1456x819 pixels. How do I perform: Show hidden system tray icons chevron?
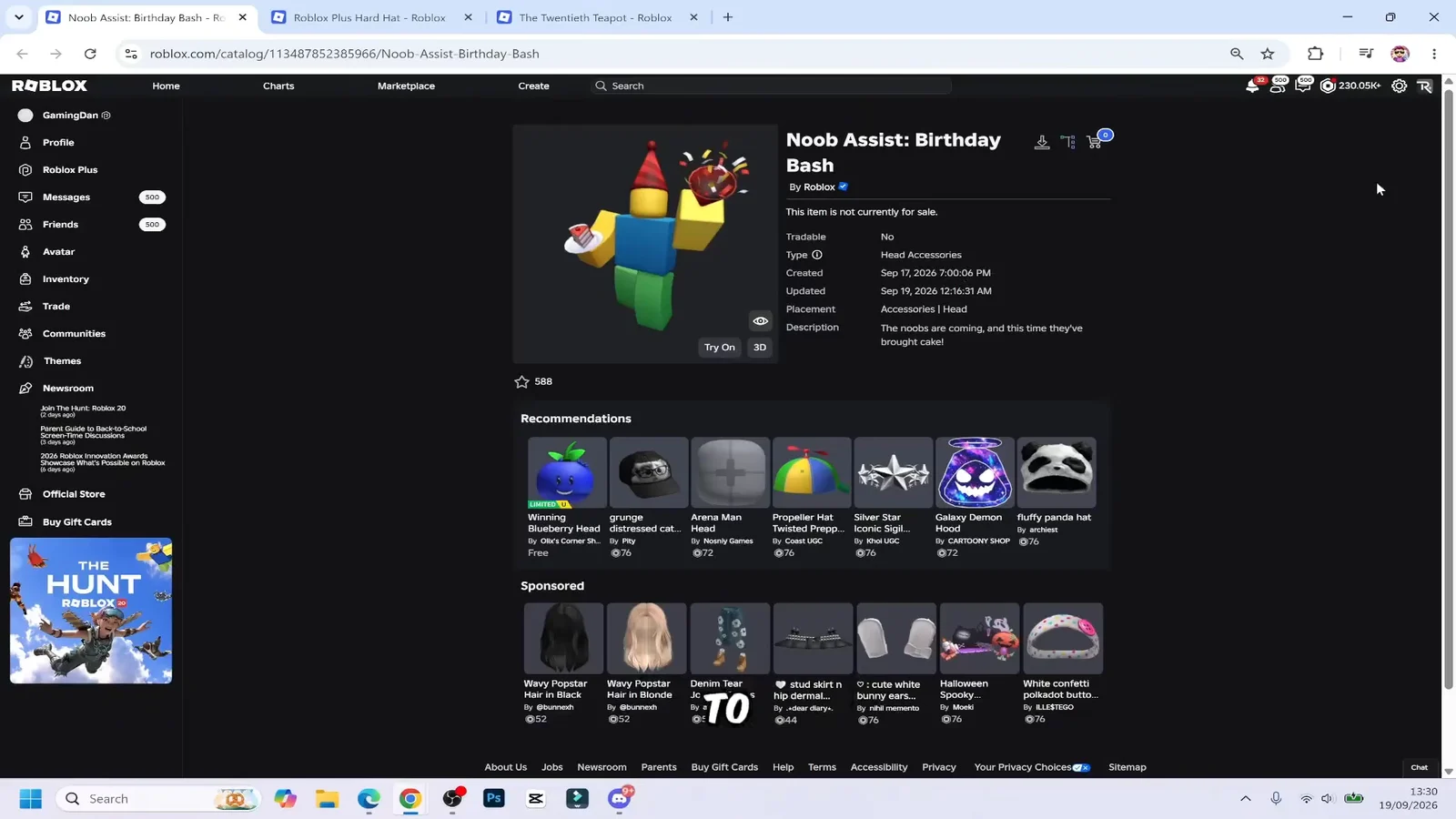click(1245, 798)
